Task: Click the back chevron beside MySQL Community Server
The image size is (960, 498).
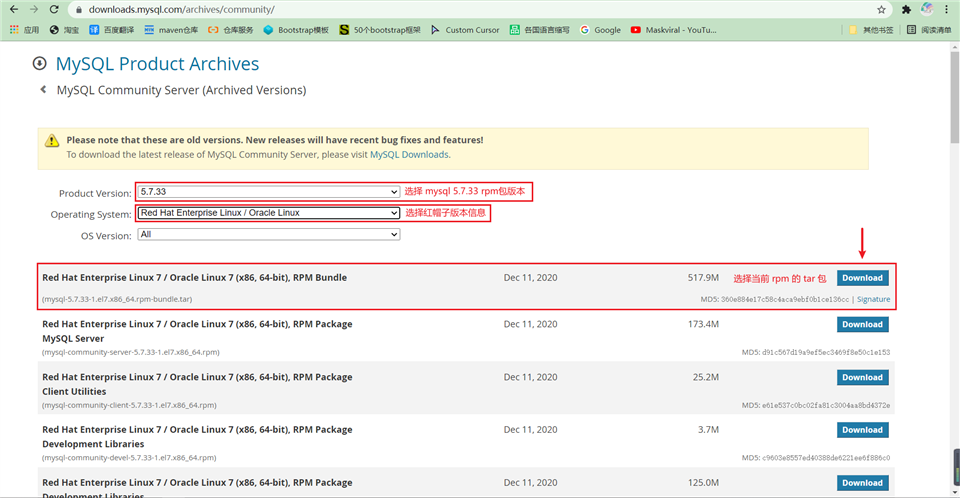Action: coord(43,89)
